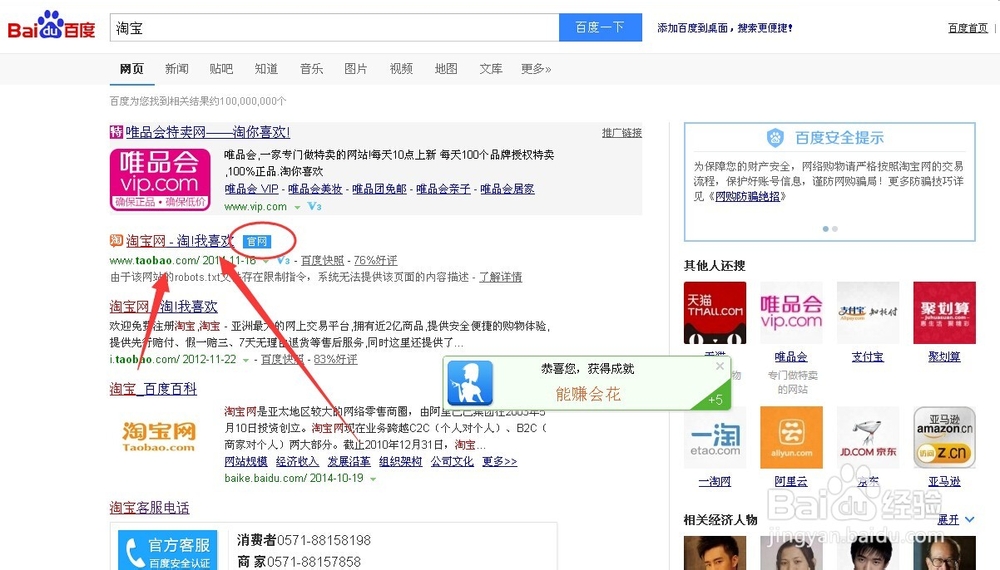Click the second carousel dot in safety box
The width and height of the screenshot is (1000, 570).
[835, 228]
